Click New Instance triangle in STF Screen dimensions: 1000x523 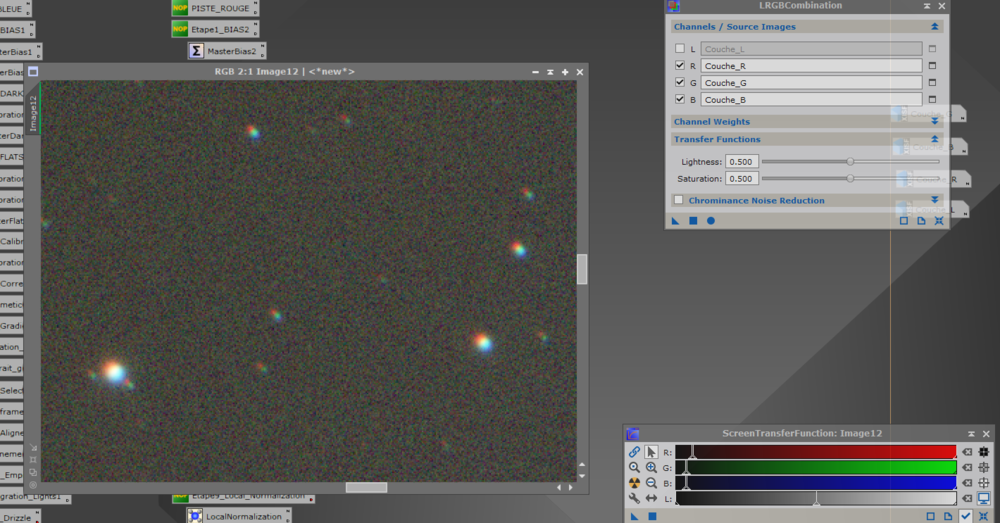pyautogui.click(x=634, y=516)
